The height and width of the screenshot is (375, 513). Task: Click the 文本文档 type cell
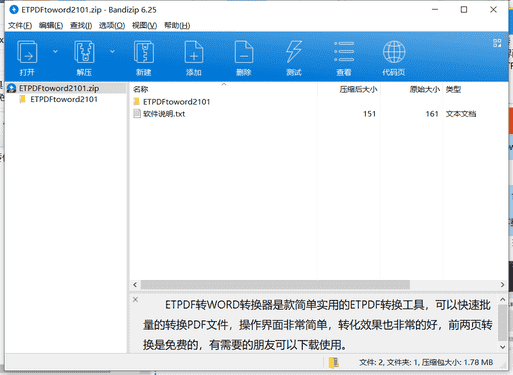[x=461, y=114]
